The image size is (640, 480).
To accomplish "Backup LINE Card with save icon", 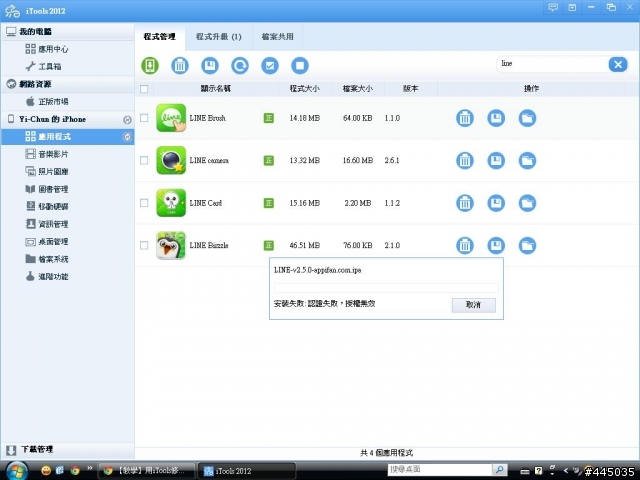I will [x=496, y=203].
